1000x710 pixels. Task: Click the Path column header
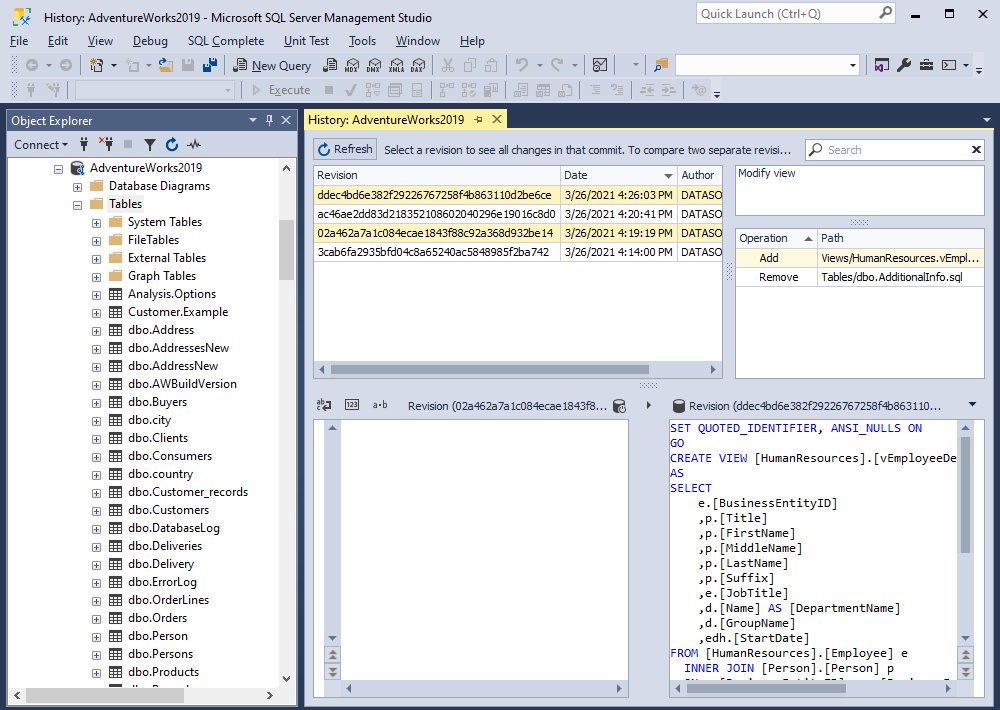click(x=901, y=239)
